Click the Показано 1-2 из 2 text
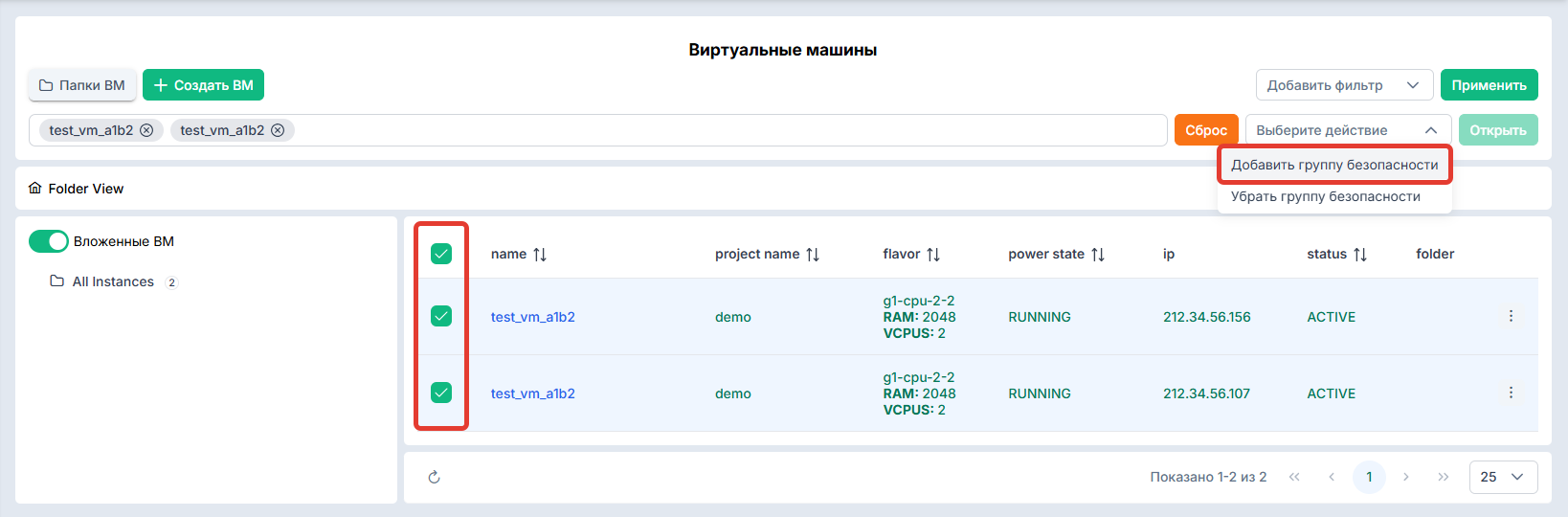Screen dimensions: 1568x517 click(1208, 477)
